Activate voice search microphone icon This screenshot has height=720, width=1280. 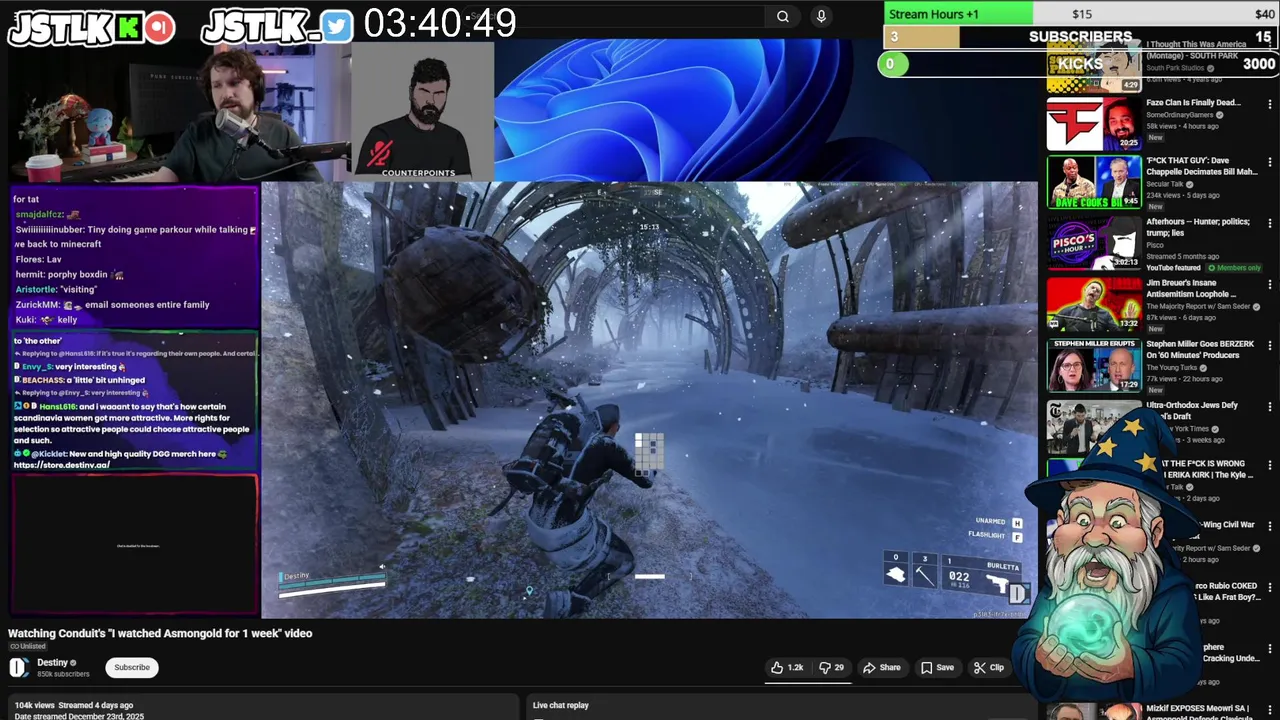821,16
